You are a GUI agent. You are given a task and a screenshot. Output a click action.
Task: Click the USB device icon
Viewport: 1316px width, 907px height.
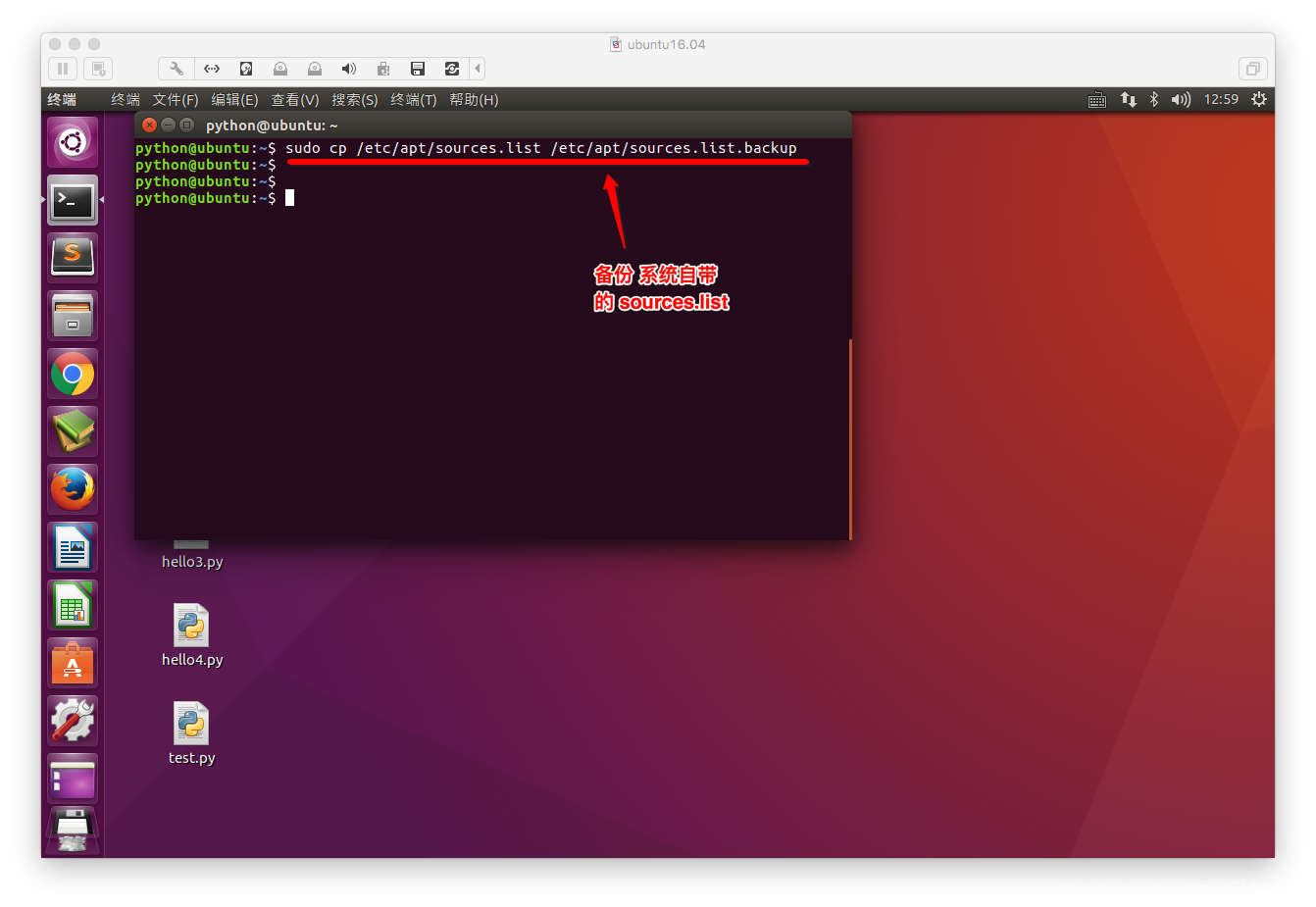pos(383,69)
